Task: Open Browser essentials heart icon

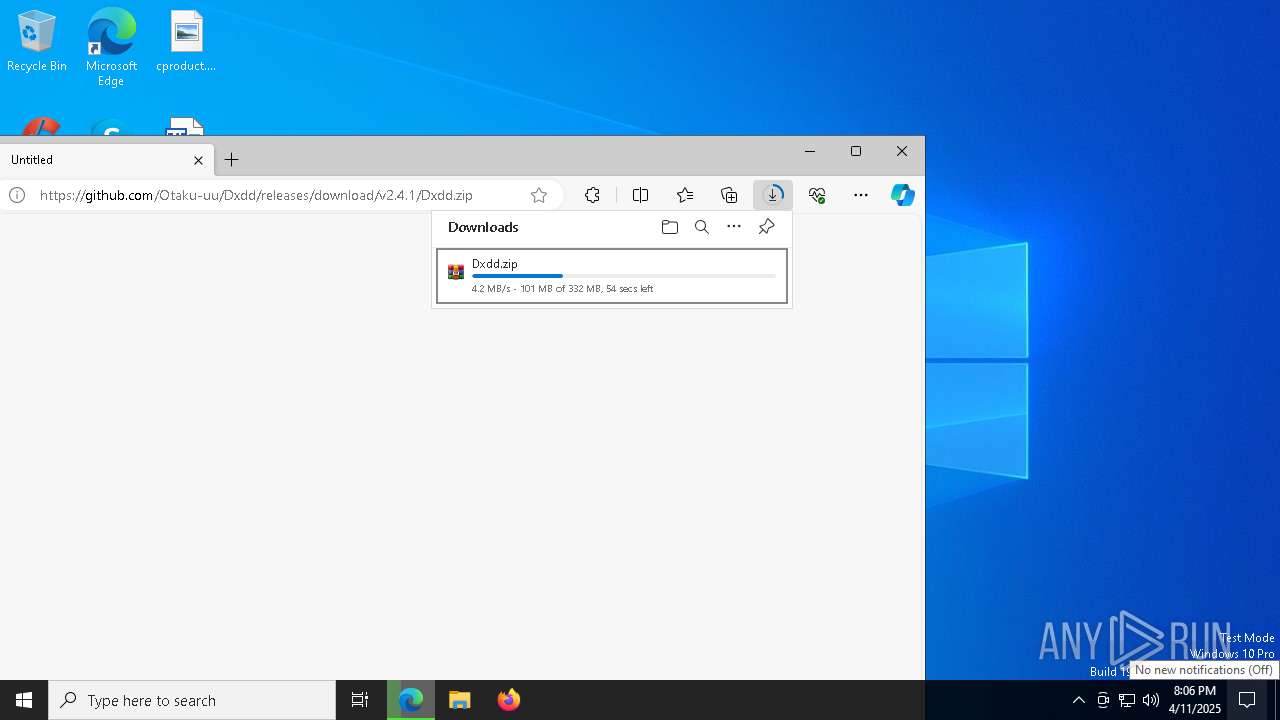Action: click(x=817, y=195)
